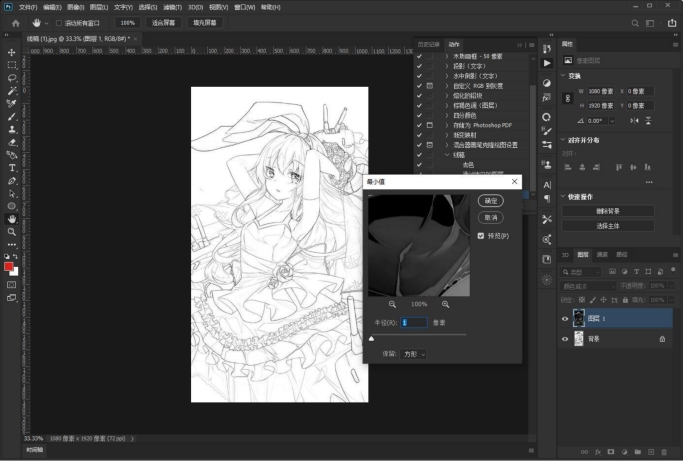This screenshot has height=461, width=683.
Task: Click the white background color swatch
Action: pyautogui.click(x=16, y=272)
